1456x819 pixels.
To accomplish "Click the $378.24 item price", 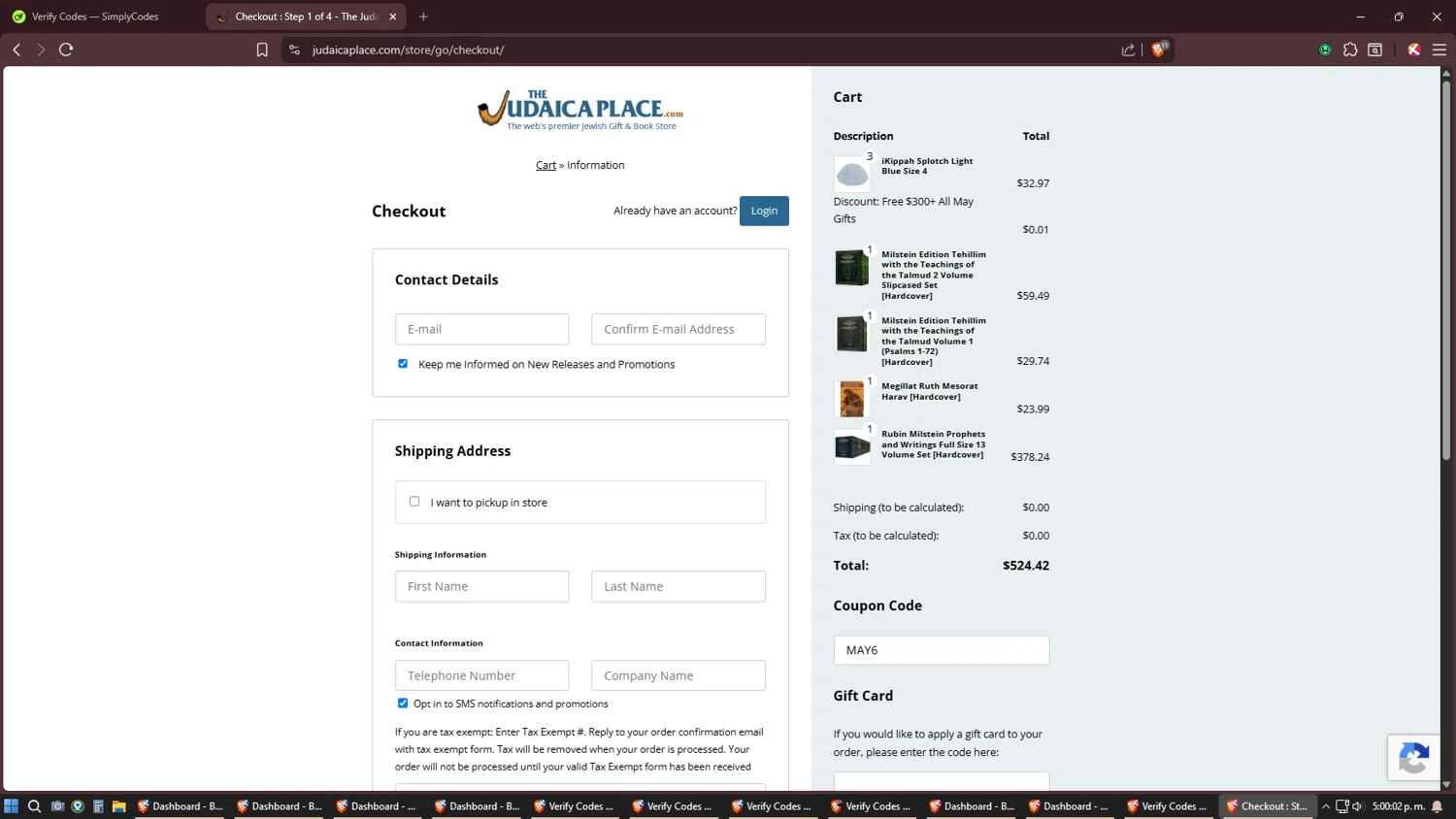I will pos(1030,457).
